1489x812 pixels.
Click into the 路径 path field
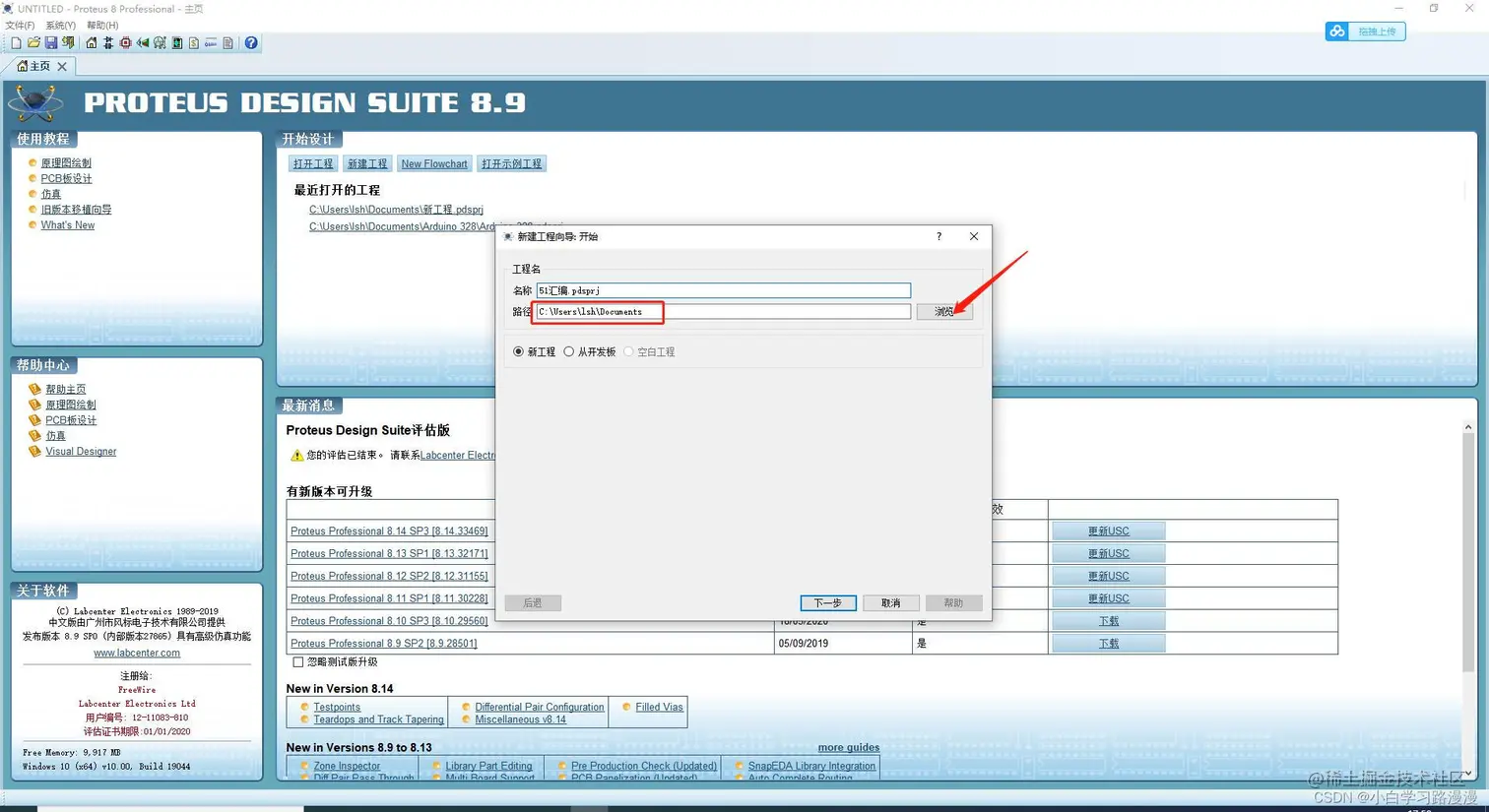pos(723,311)
